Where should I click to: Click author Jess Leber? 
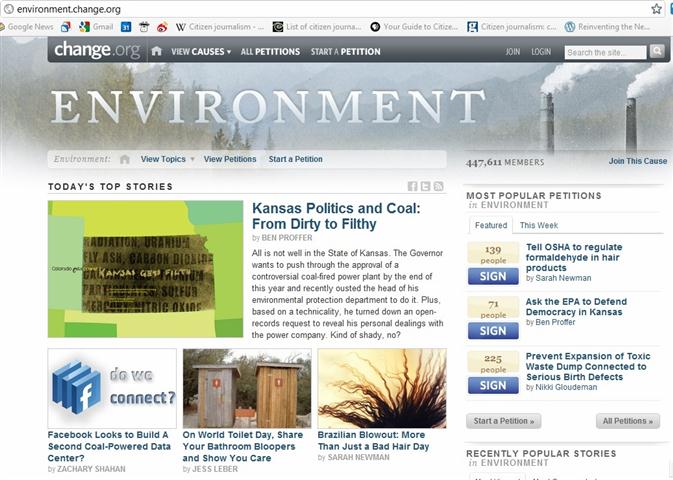215,469
